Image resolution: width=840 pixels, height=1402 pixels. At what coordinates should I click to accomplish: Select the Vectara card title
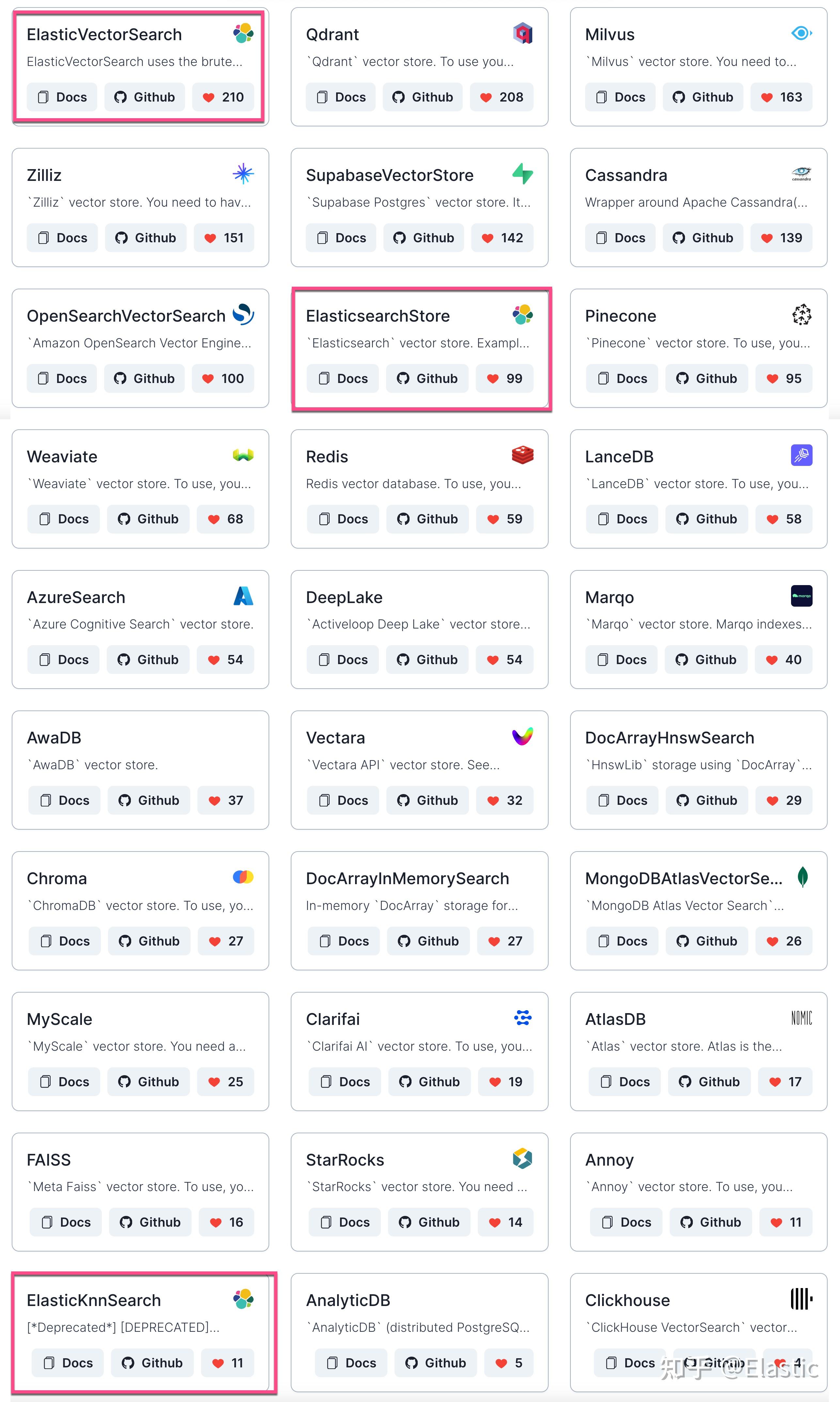click(x=335, y=738)
